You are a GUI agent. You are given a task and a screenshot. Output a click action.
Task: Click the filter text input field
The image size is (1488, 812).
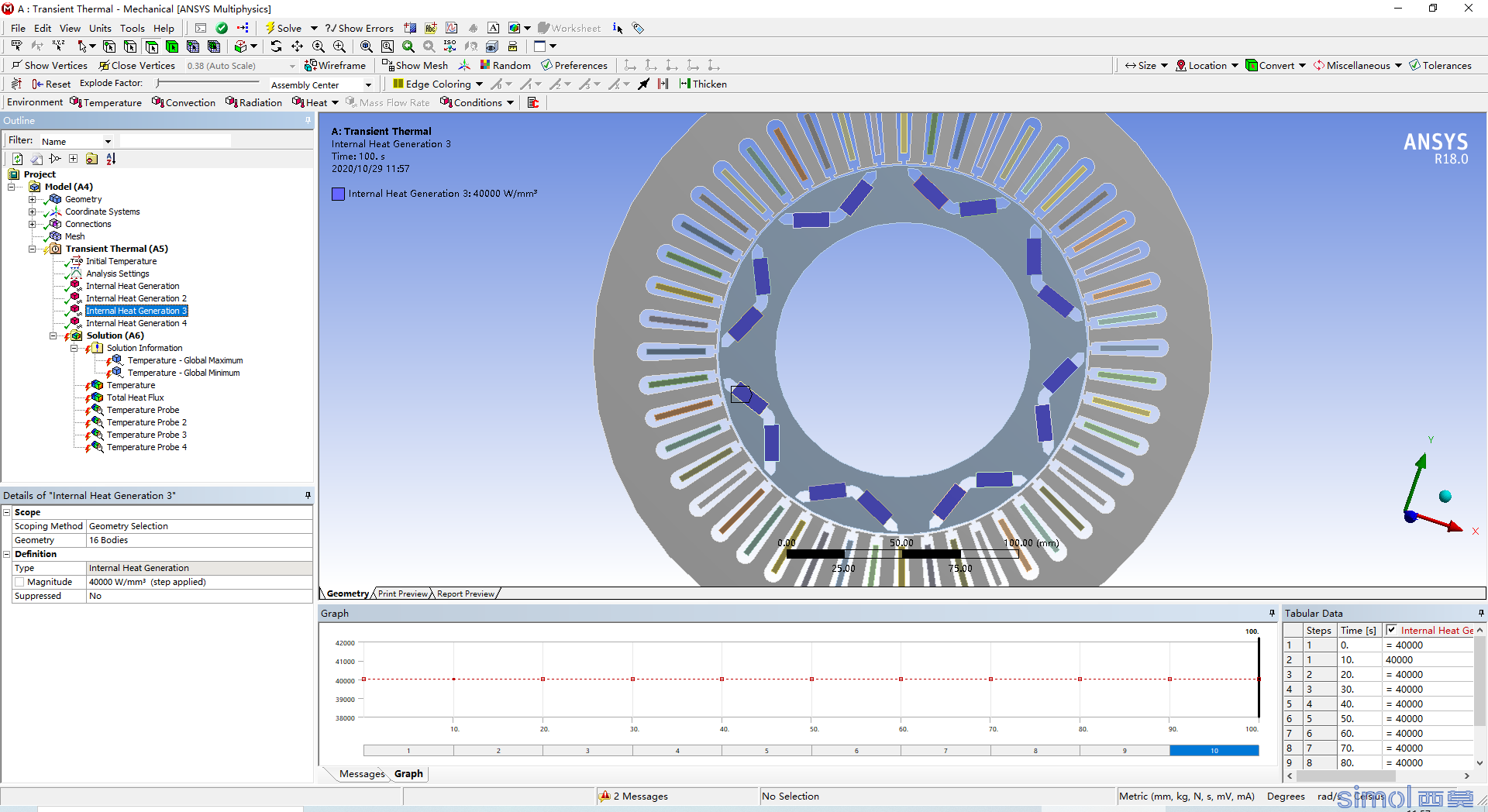pyautogui.click(x=175, y=141)
